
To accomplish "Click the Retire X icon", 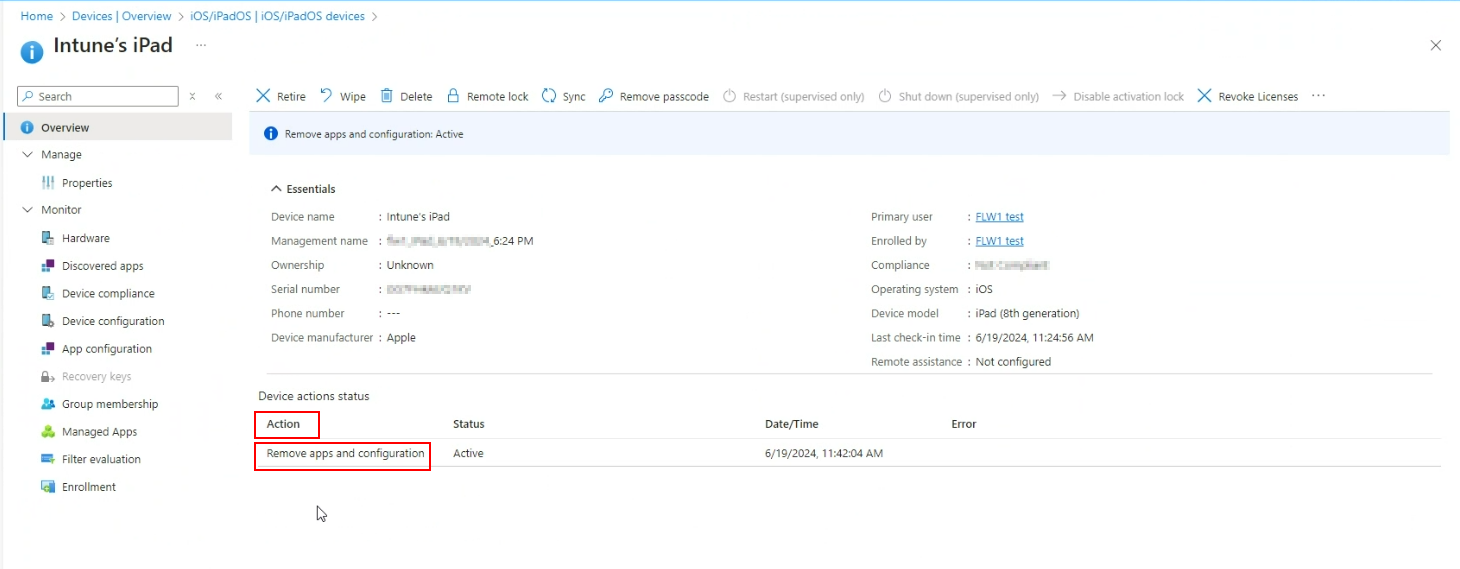I will [263, 96].
